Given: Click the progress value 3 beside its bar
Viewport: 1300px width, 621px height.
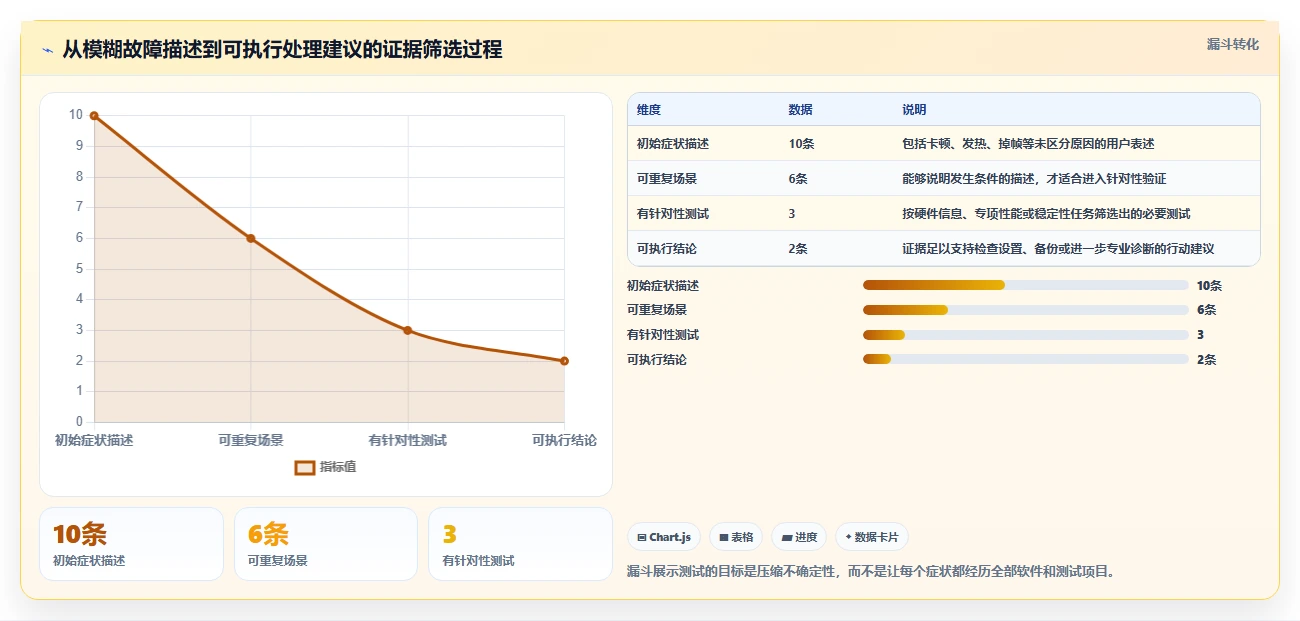Looking at the screenshot, I should [x=1200, y=335].
